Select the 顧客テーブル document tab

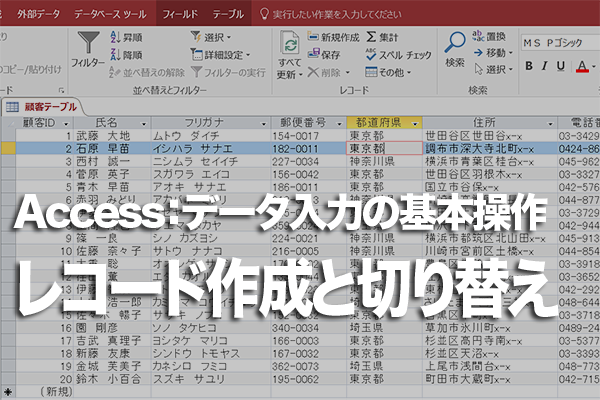coord(43,107)
